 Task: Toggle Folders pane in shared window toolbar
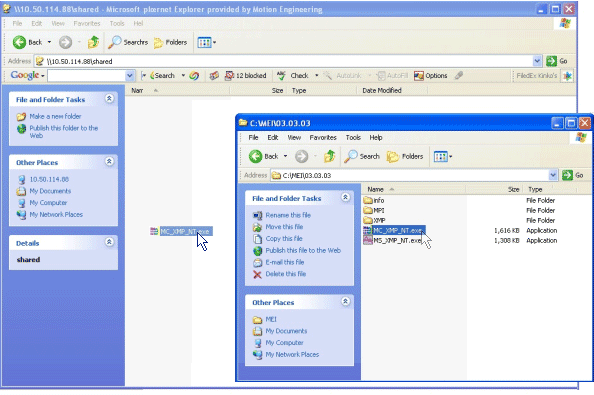point(170,42)
